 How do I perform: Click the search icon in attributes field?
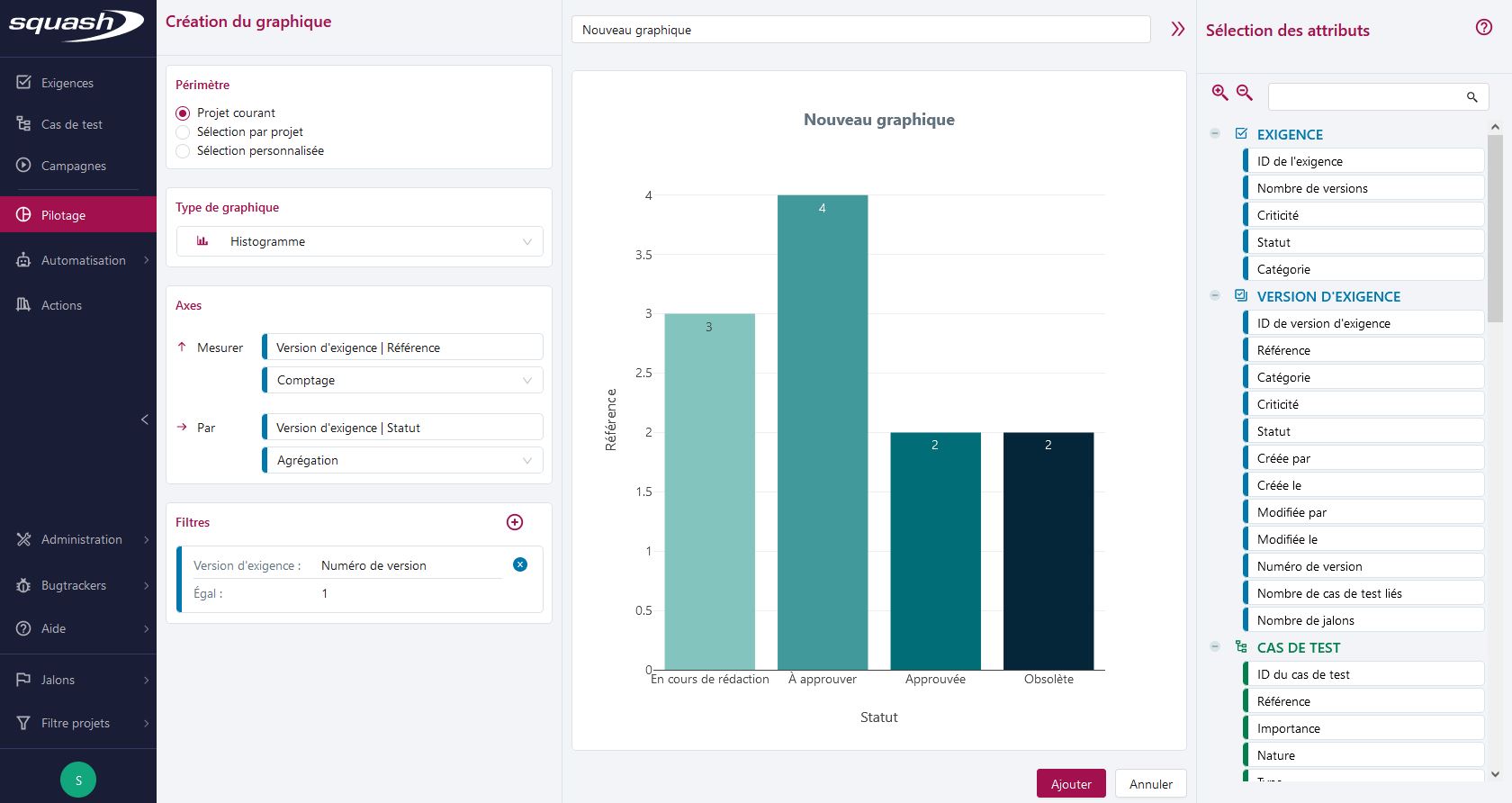pyautogui.click(x=1471, y=97)
